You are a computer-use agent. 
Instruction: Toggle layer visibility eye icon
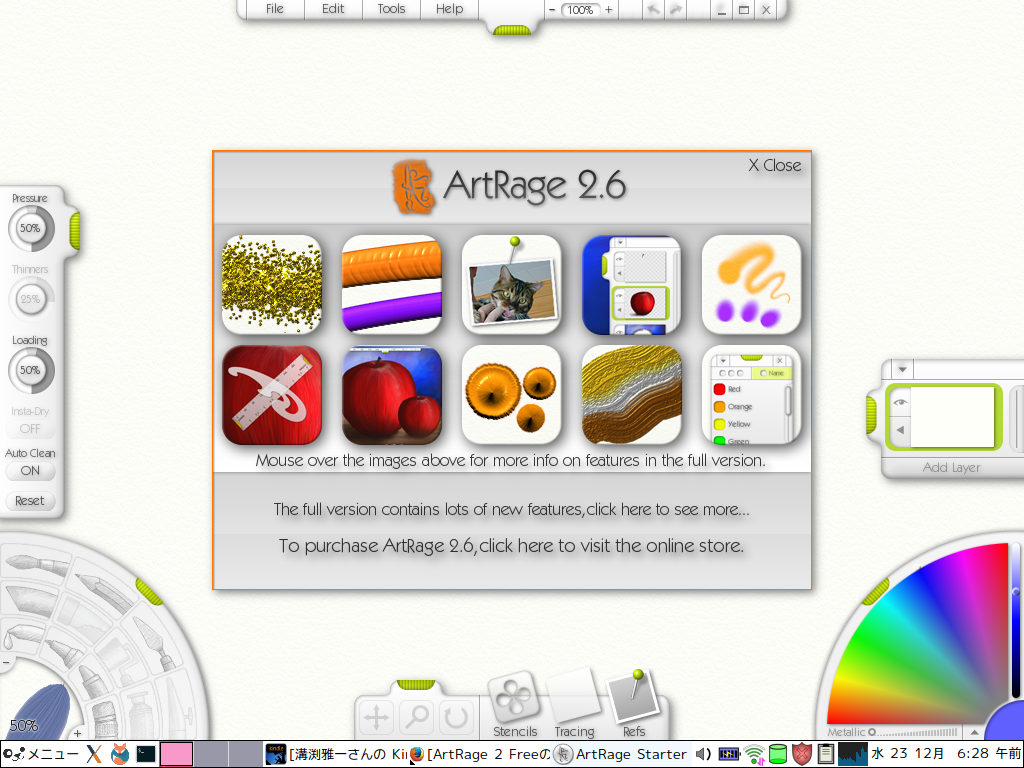click(x=900, y=402)
